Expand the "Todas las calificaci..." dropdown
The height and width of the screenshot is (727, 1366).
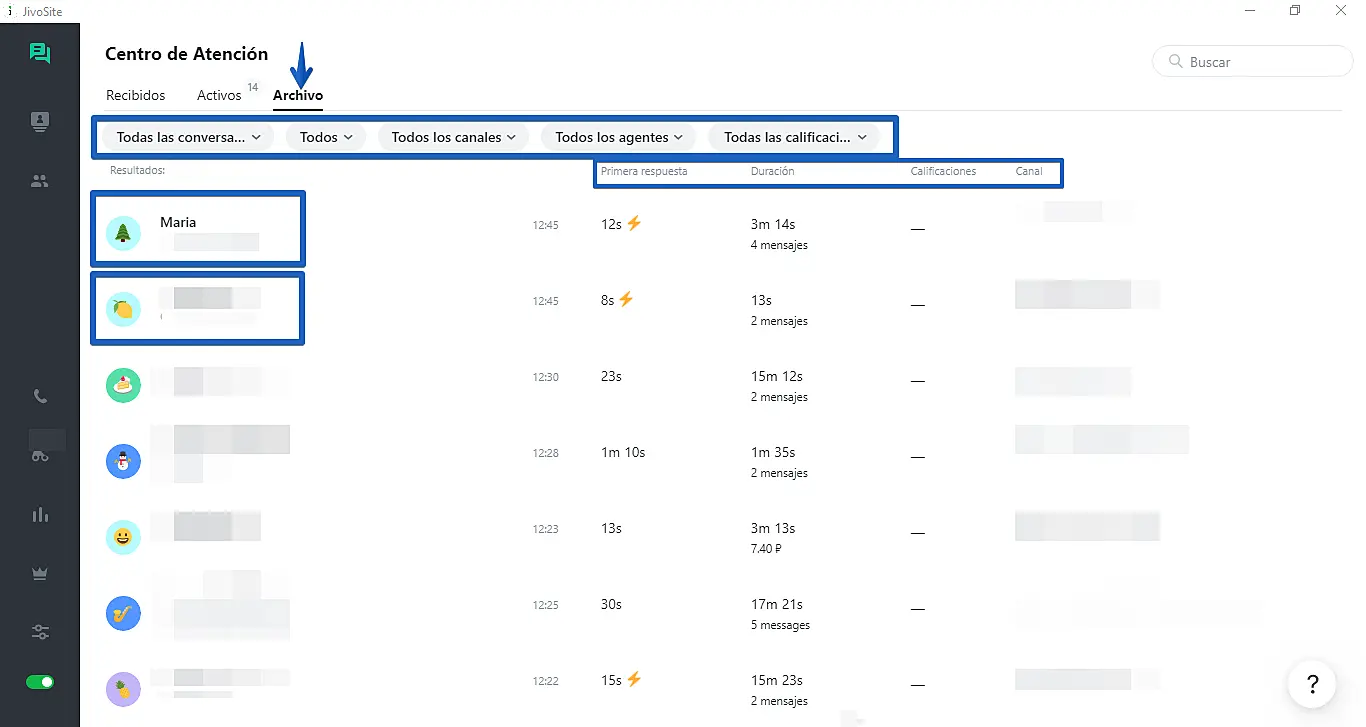794,137
